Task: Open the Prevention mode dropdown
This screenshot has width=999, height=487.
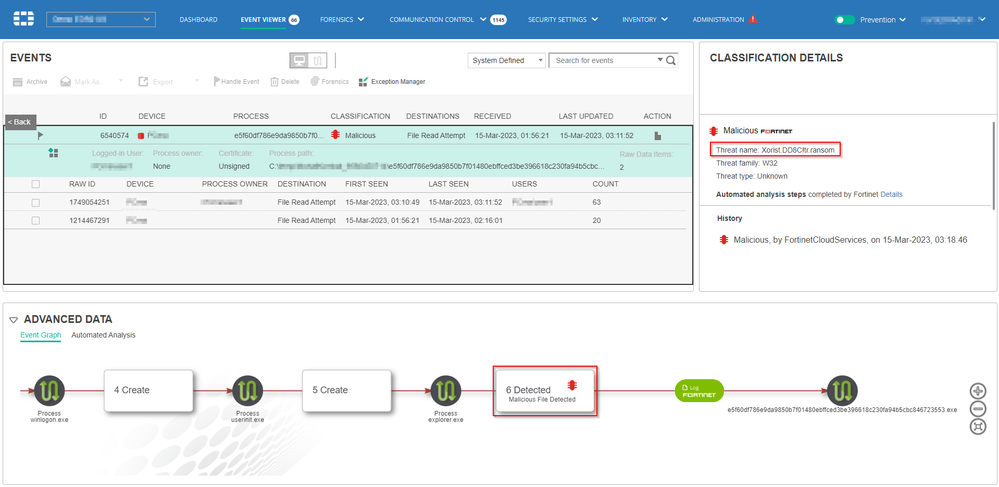Action: coord(882,20)
